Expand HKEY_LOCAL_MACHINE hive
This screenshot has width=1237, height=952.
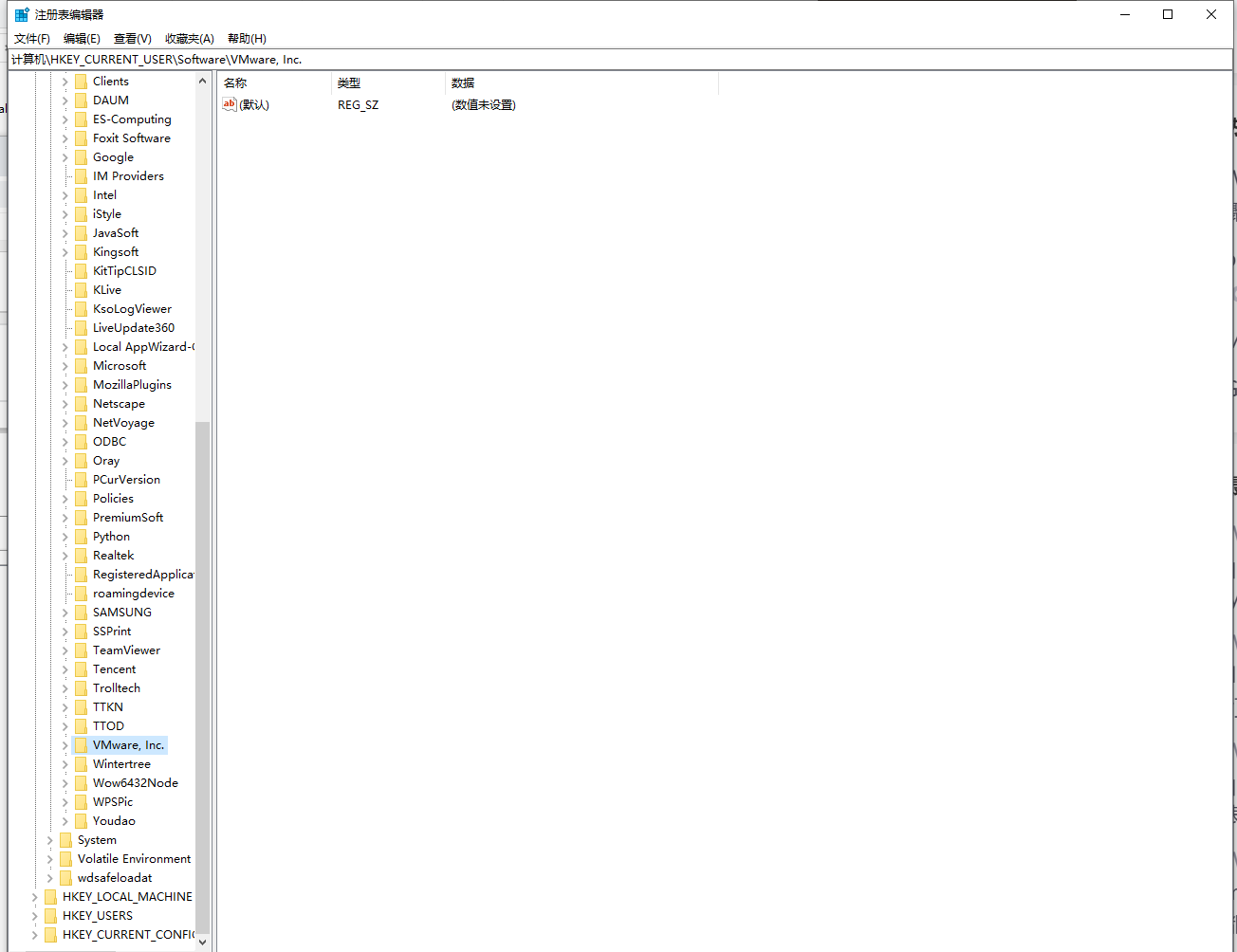point(35,897)
